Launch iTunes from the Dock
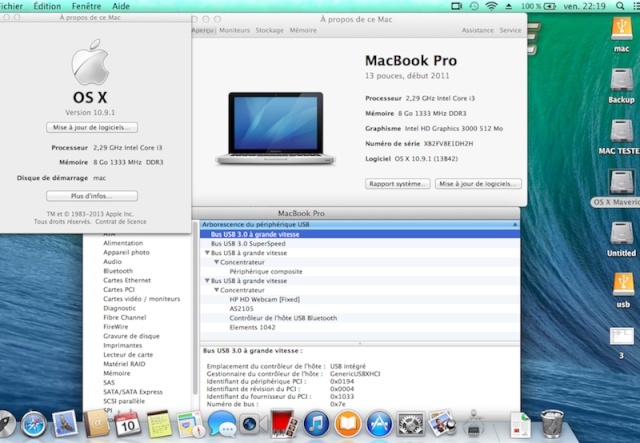640x443 pixels. pos(316,425)
